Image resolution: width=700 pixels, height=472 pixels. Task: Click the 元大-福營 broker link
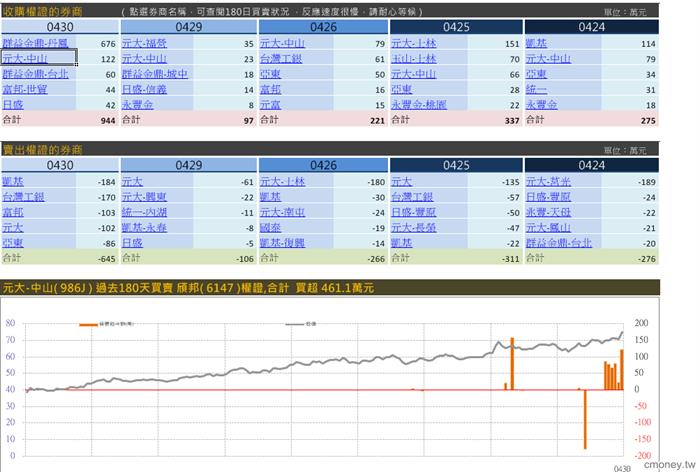pyautogui.click(x=144, y=43)
